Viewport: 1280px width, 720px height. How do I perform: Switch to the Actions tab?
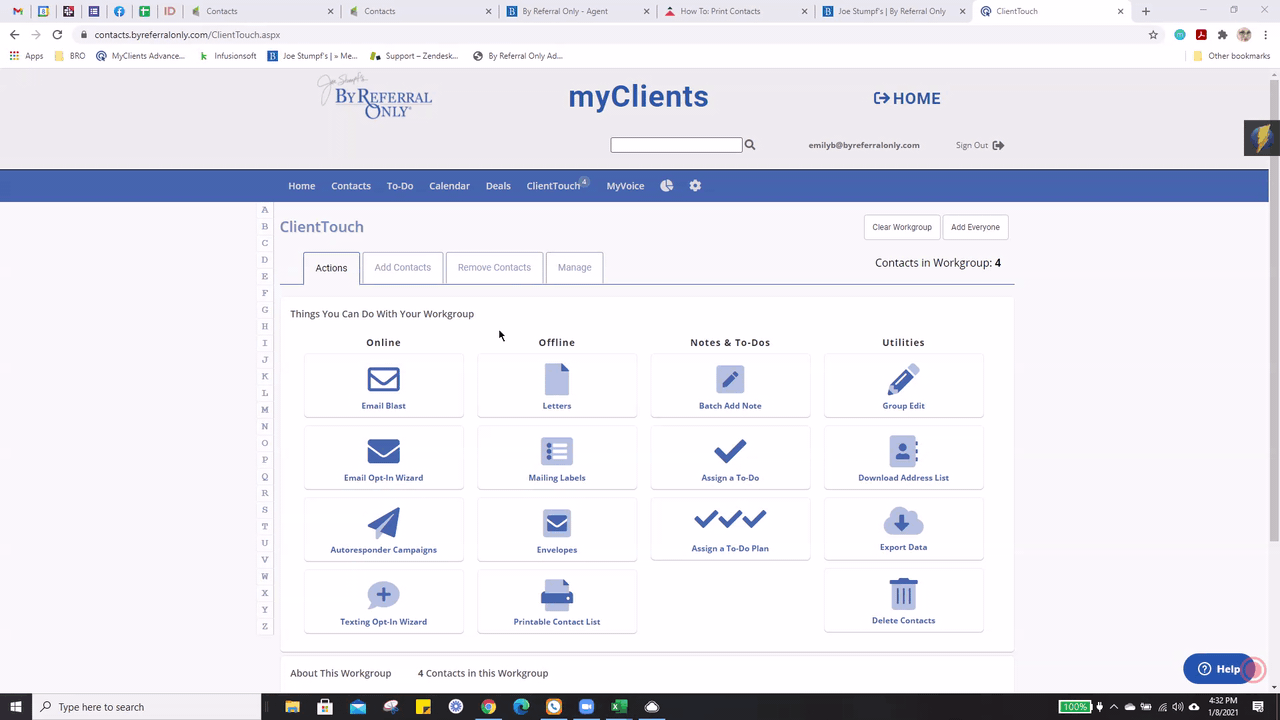coord(331,268)
